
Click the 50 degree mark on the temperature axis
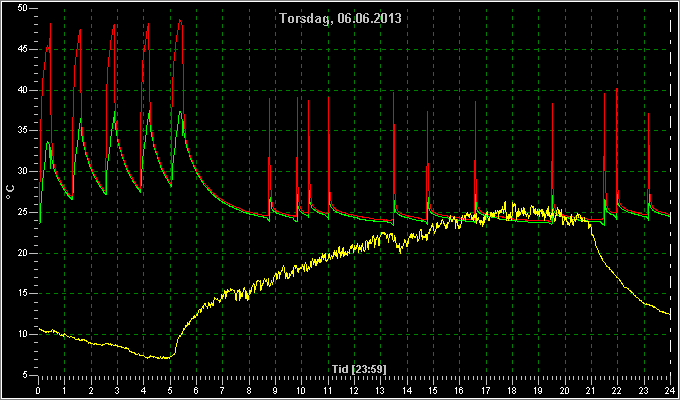click(x=23, y=8)
